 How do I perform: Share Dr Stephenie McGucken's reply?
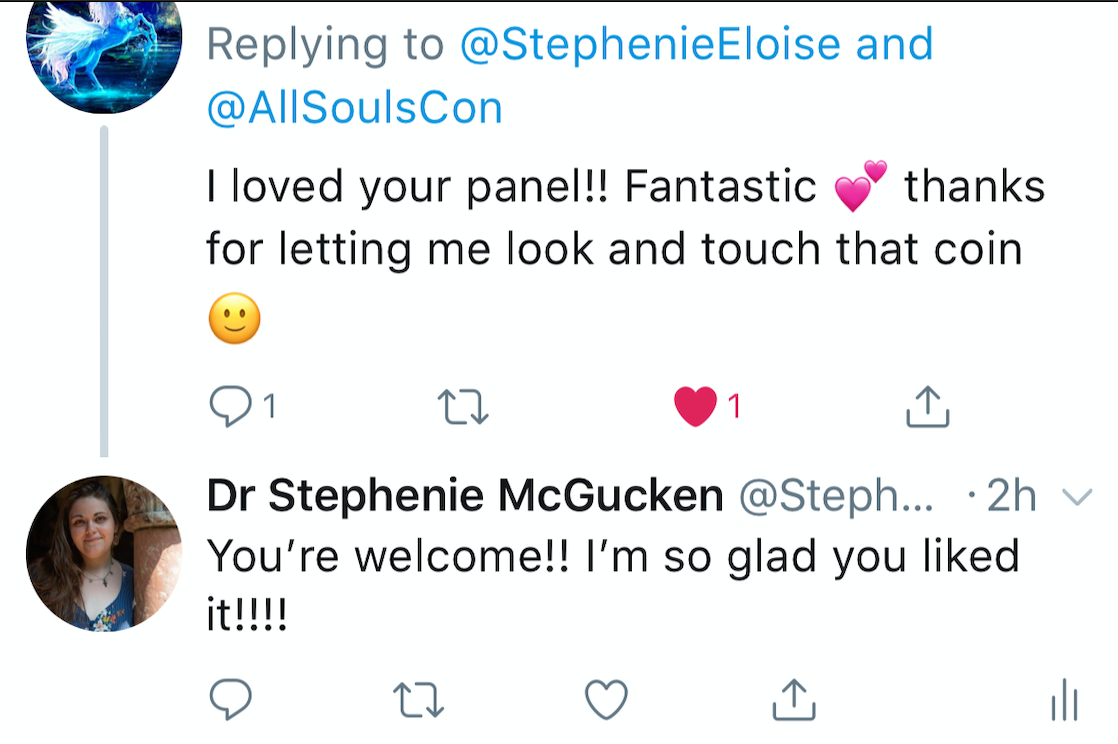click(x=794, y=699)
